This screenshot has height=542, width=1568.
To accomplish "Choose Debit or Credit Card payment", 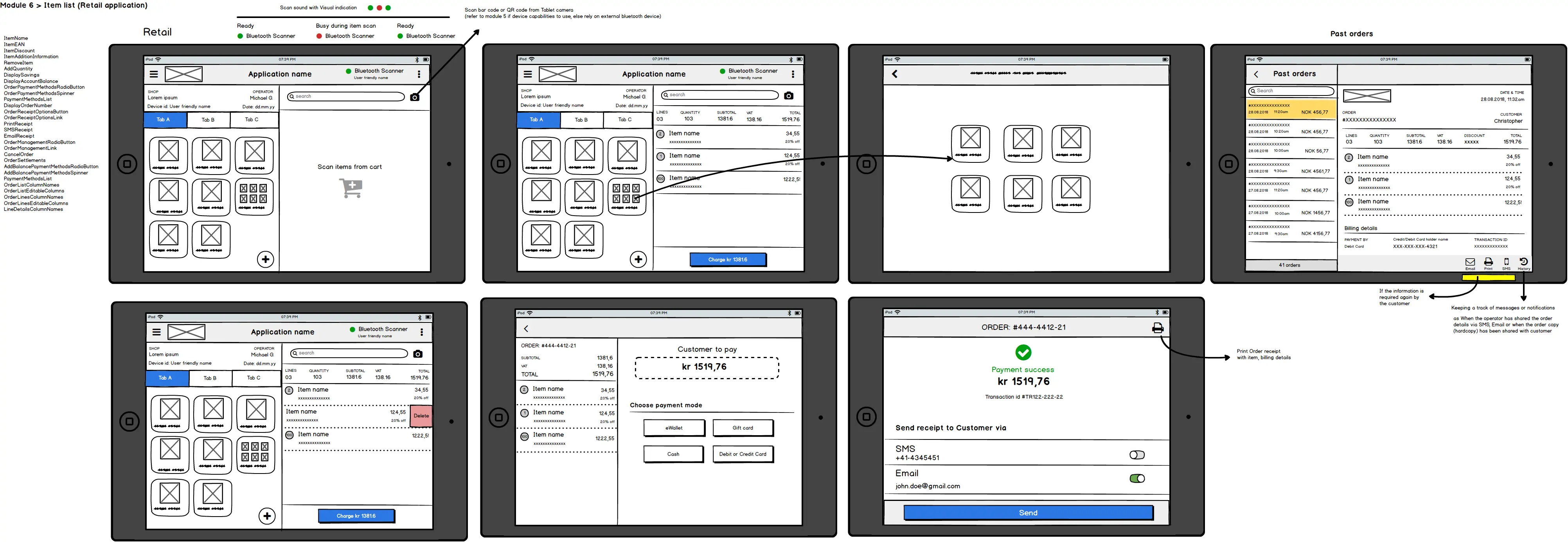I will 743,454.
